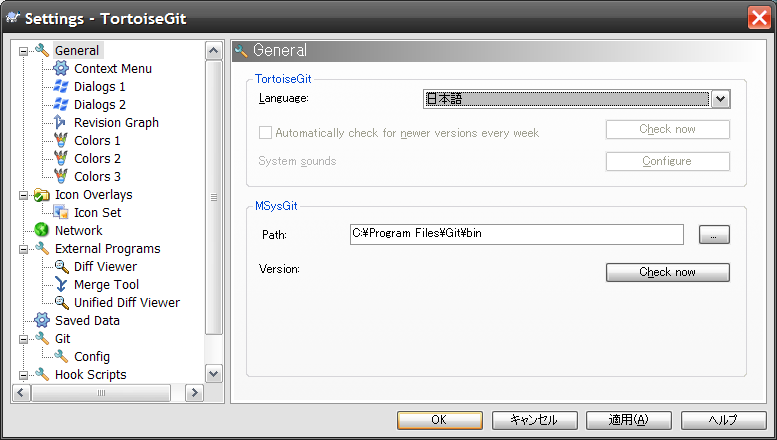The image size is (777, 440).
Task: Click the wrench icon in the General panel header
Action: click(241, 51)
